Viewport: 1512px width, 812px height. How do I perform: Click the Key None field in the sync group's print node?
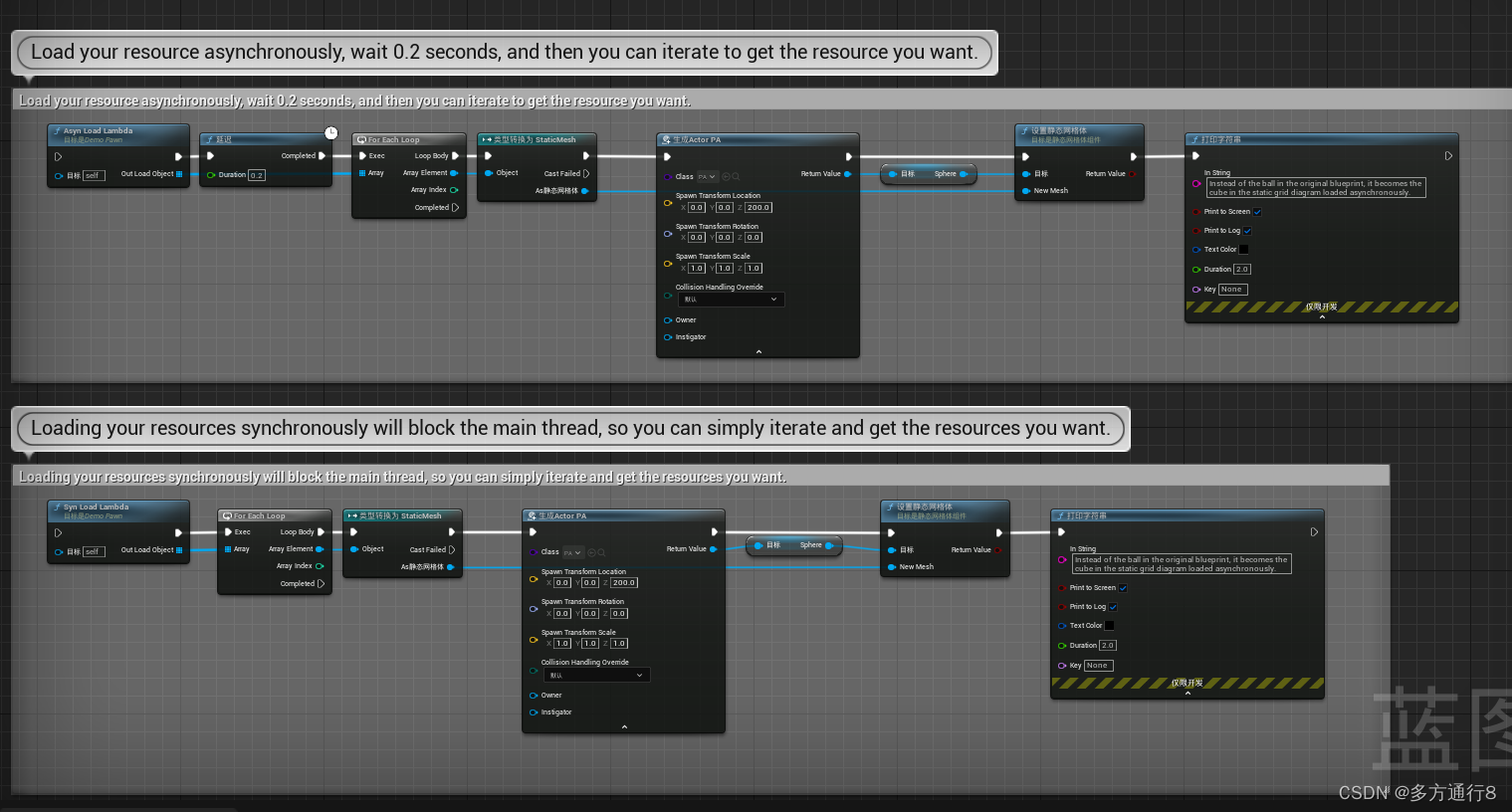[x=1098, y=666]
